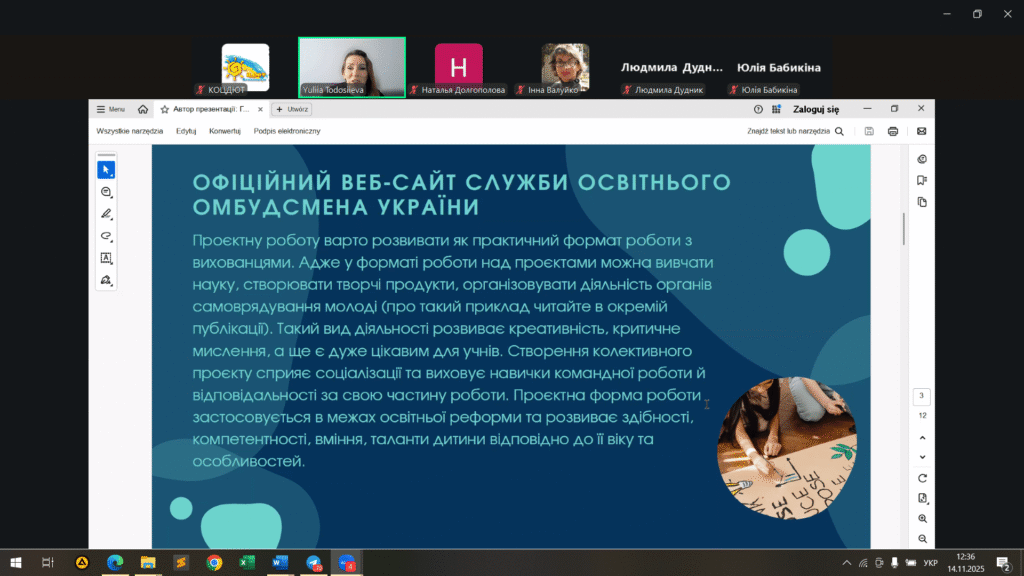Pick the highlight pen tool
Screen dimensions: 1024x576
(106, 214)
